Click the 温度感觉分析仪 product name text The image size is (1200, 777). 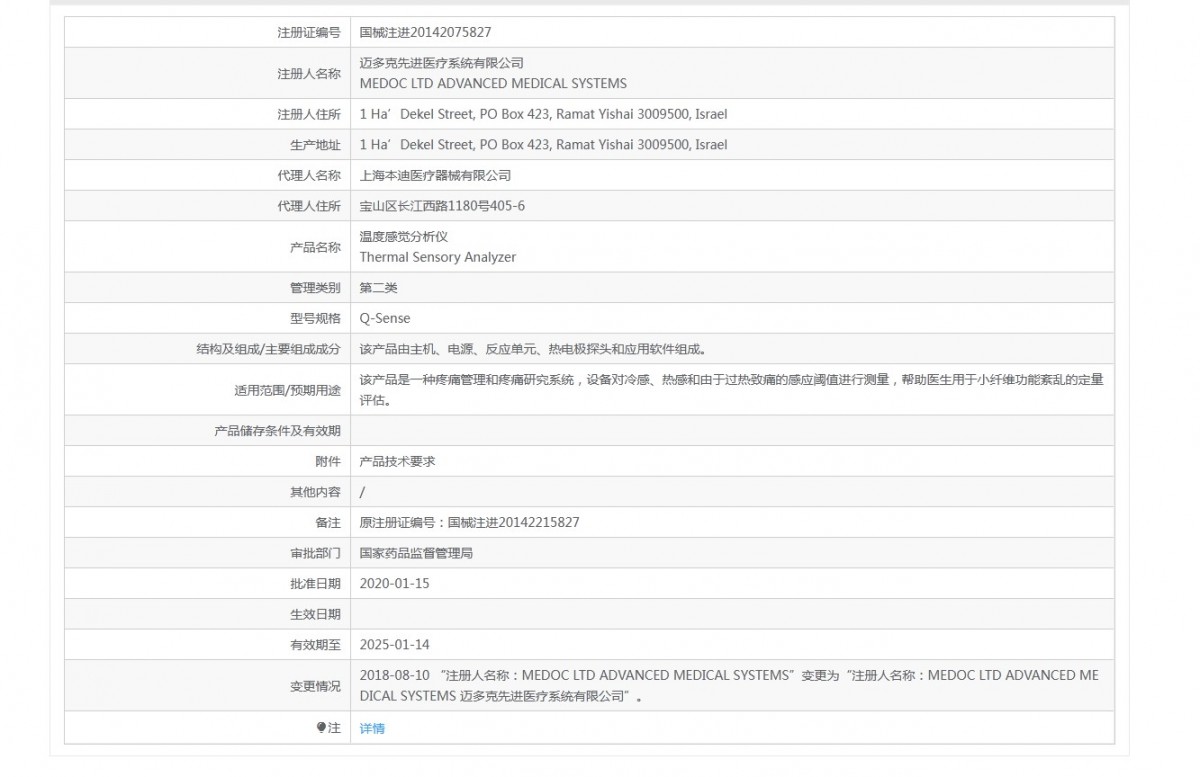(x=404, y=237)
